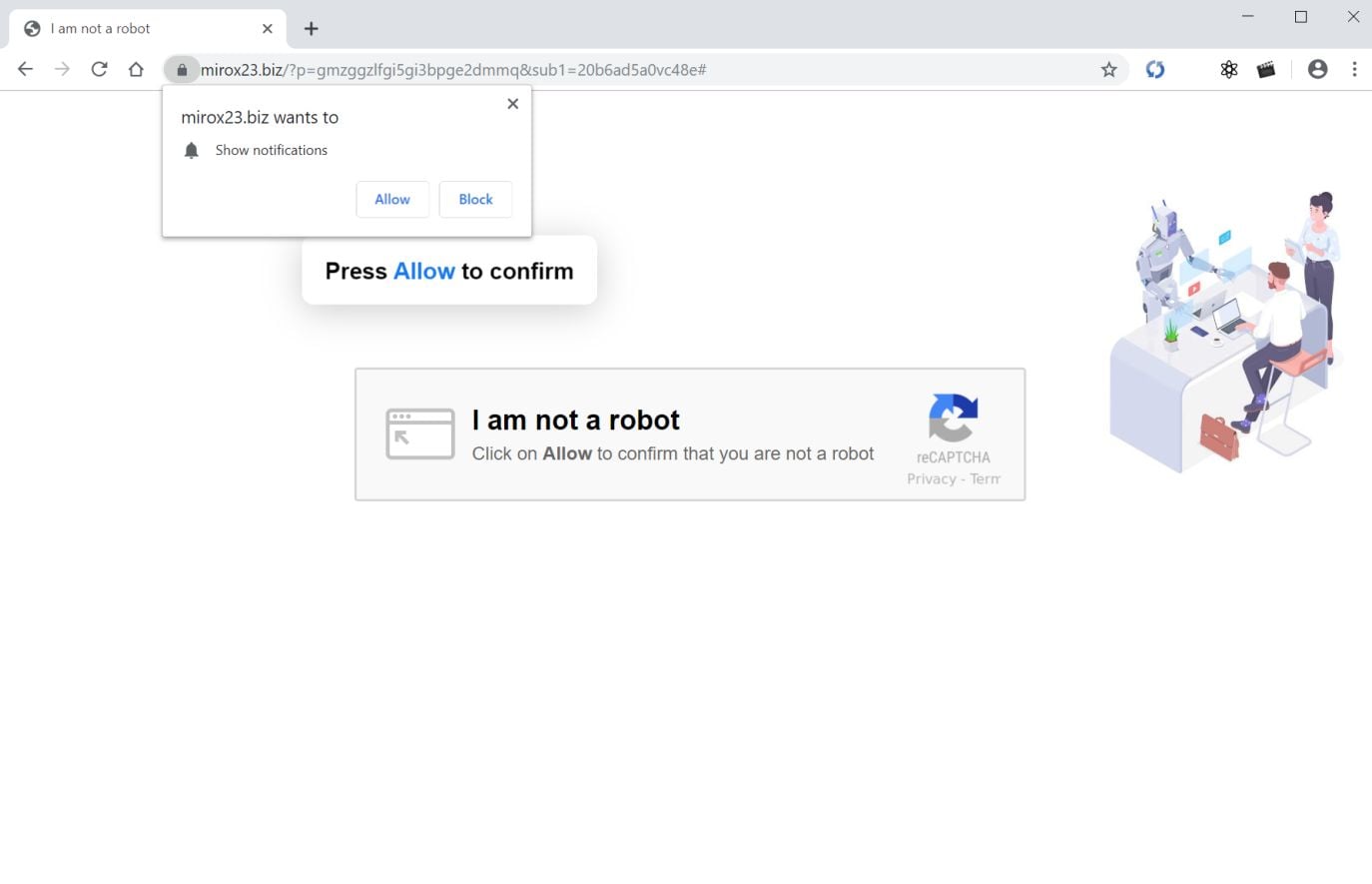
Task: Switch to the 'I am not a robot' tab
Action: pyautogui.click(x=140, y=28)
